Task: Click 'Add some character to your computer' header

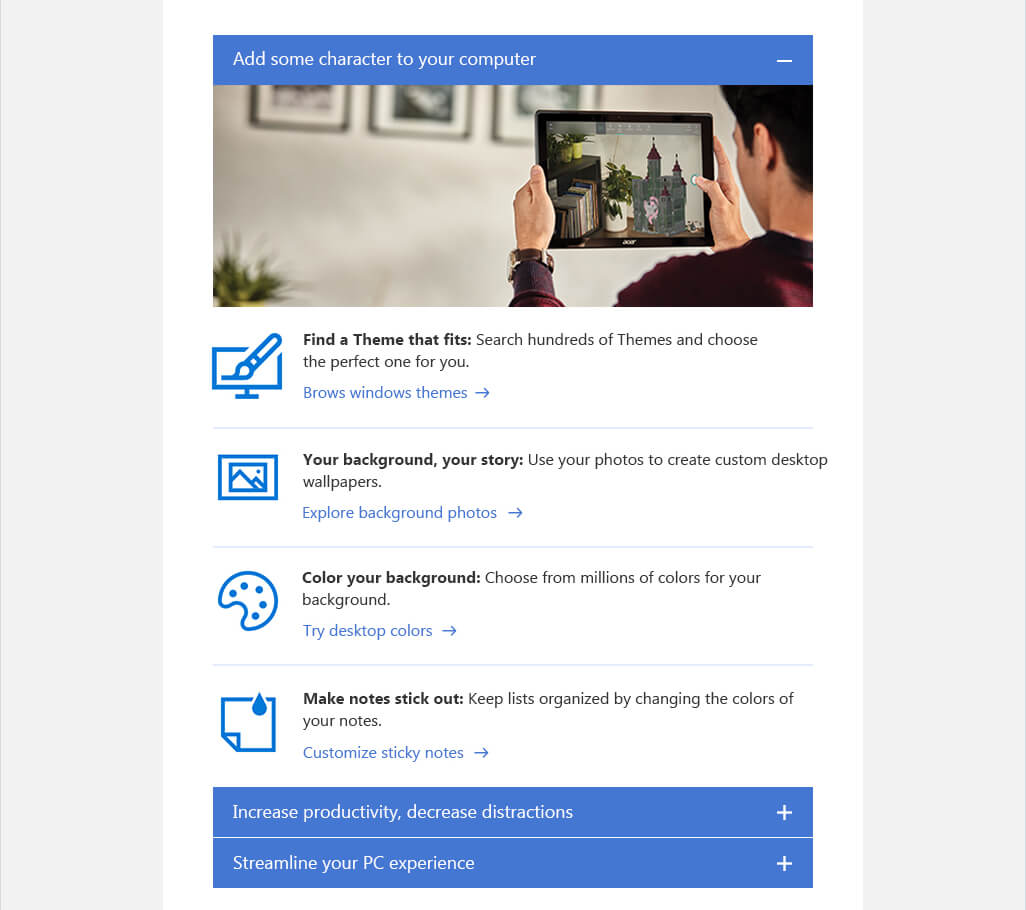Action: [x=513, y=60]
